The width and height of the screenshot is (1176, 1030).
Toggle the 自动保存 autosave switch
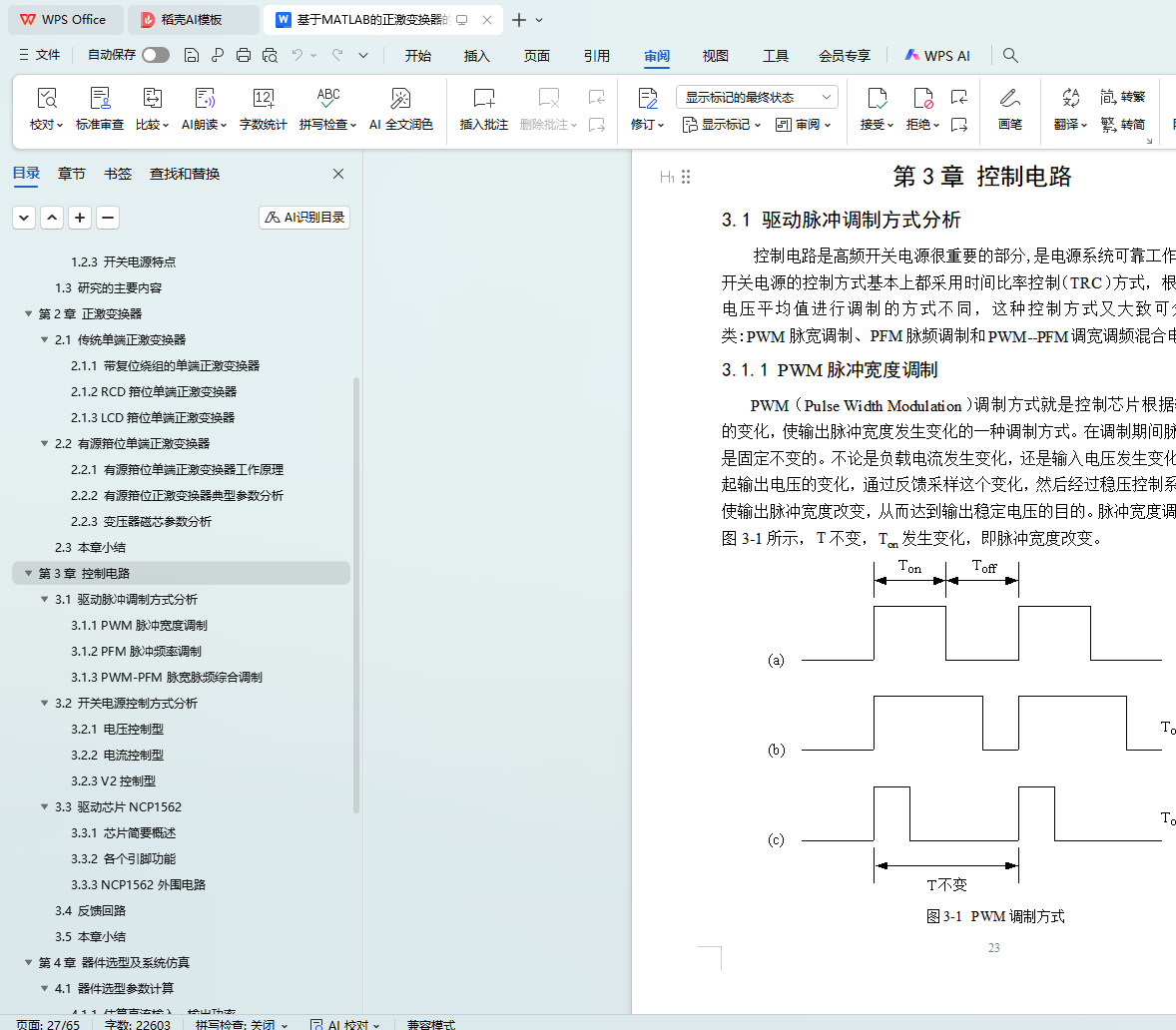[156, 55]
